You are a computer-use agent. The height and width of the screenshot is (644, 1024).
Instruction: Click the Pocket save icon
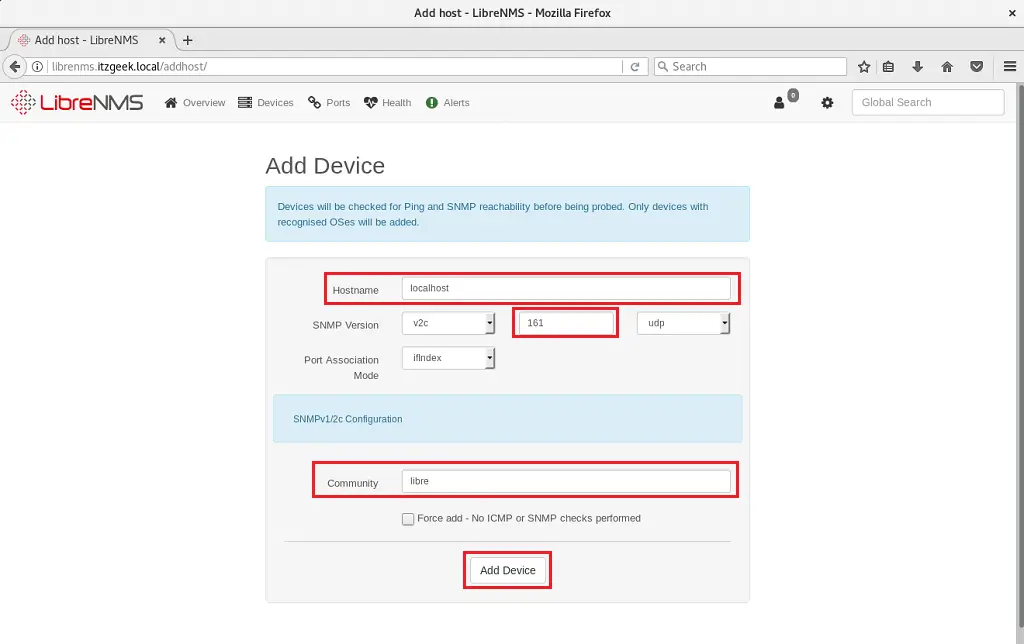tap(977, 67)
